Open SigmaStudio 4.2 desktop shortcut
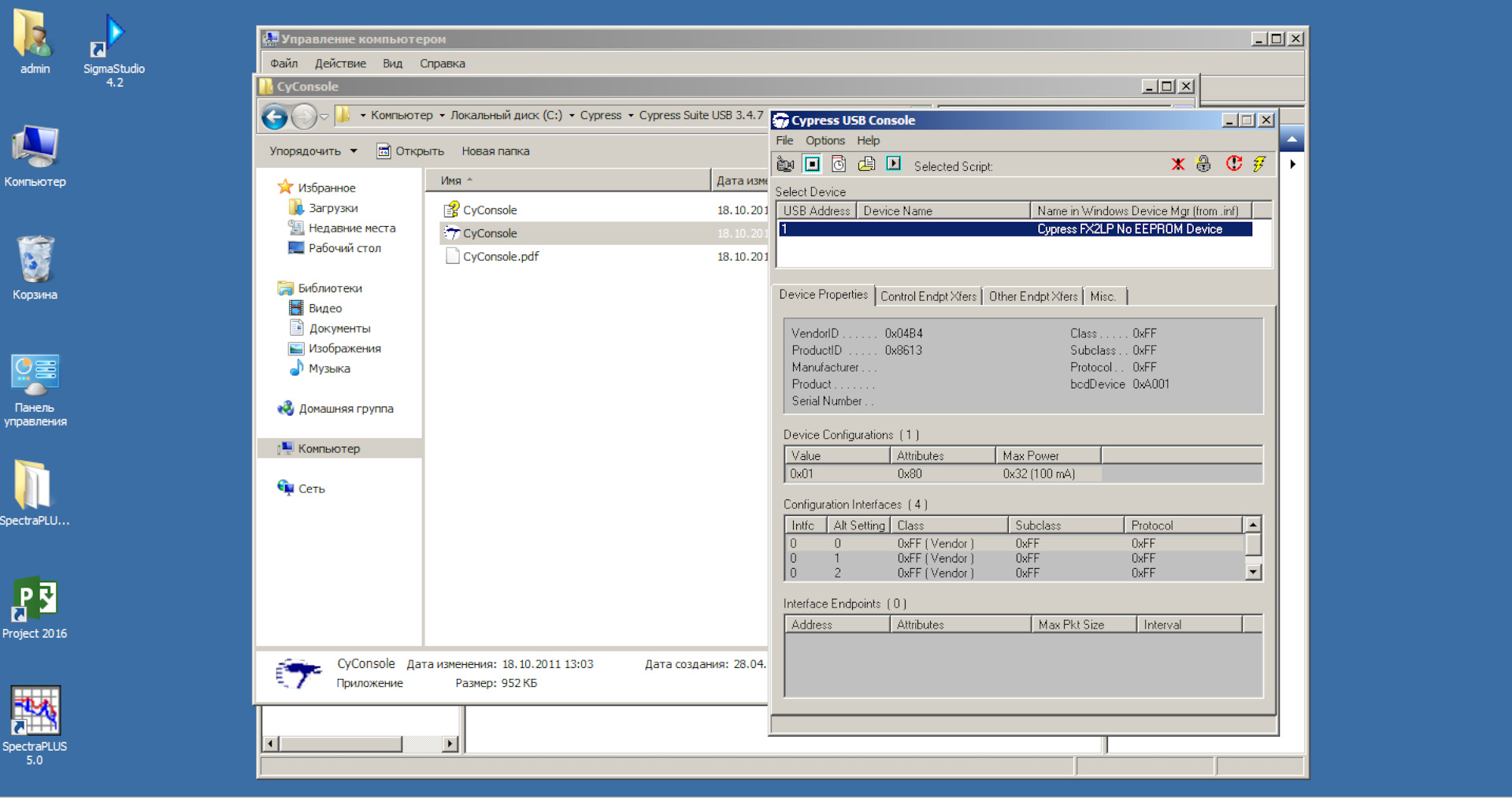Viewport: 1512px width, 798px height. coord(114,50)
